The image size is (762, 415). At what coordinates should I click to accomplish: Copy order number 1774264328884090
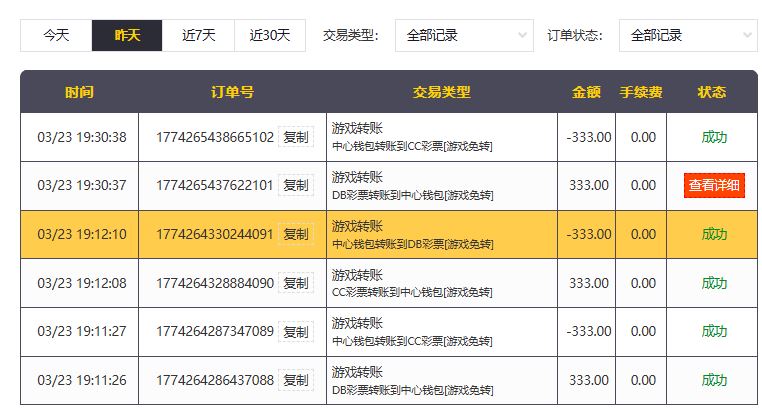(295, 283)
